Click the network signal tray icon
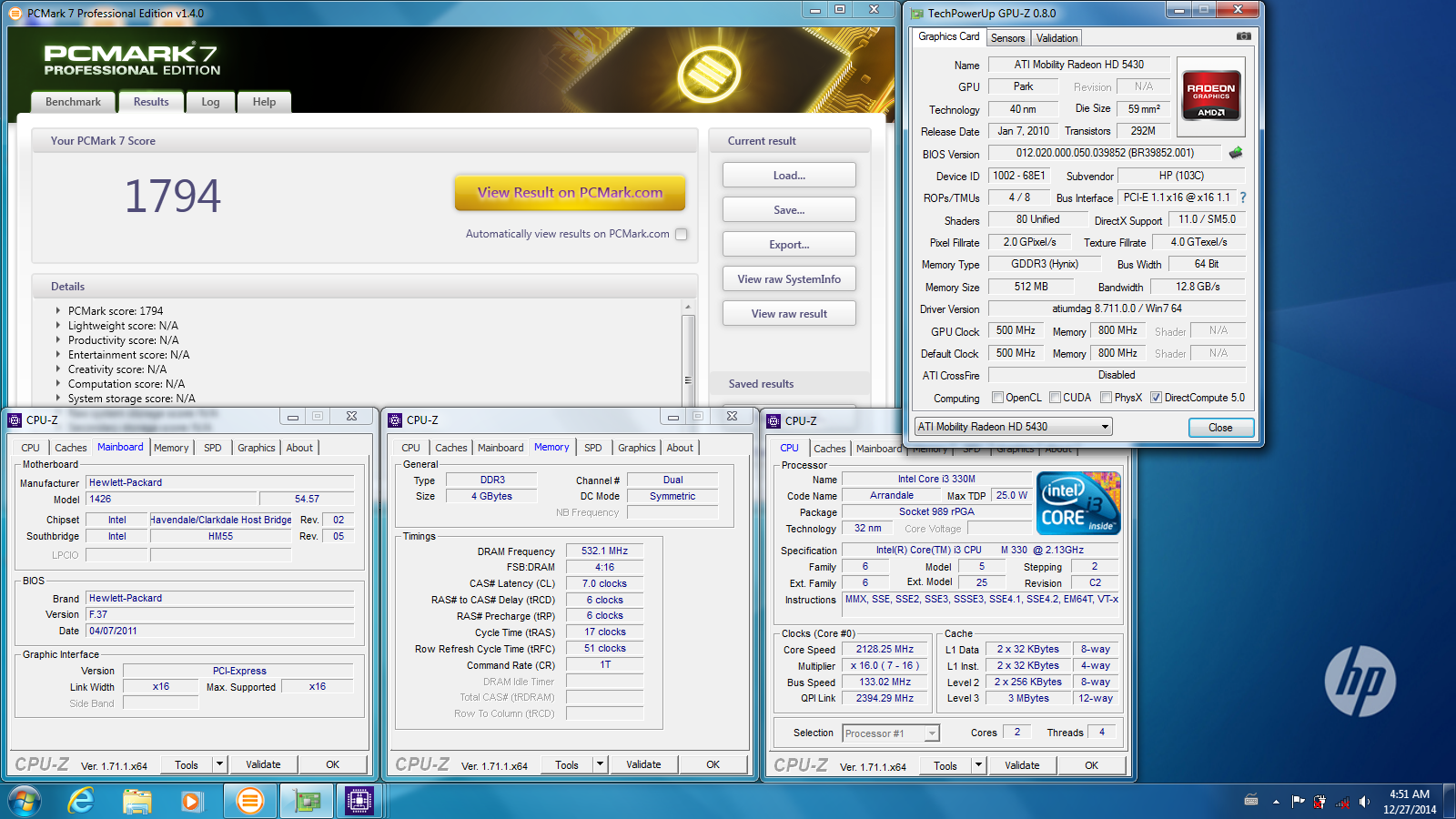This screenshot has width=1456, height=819. tap(1342, 802)
